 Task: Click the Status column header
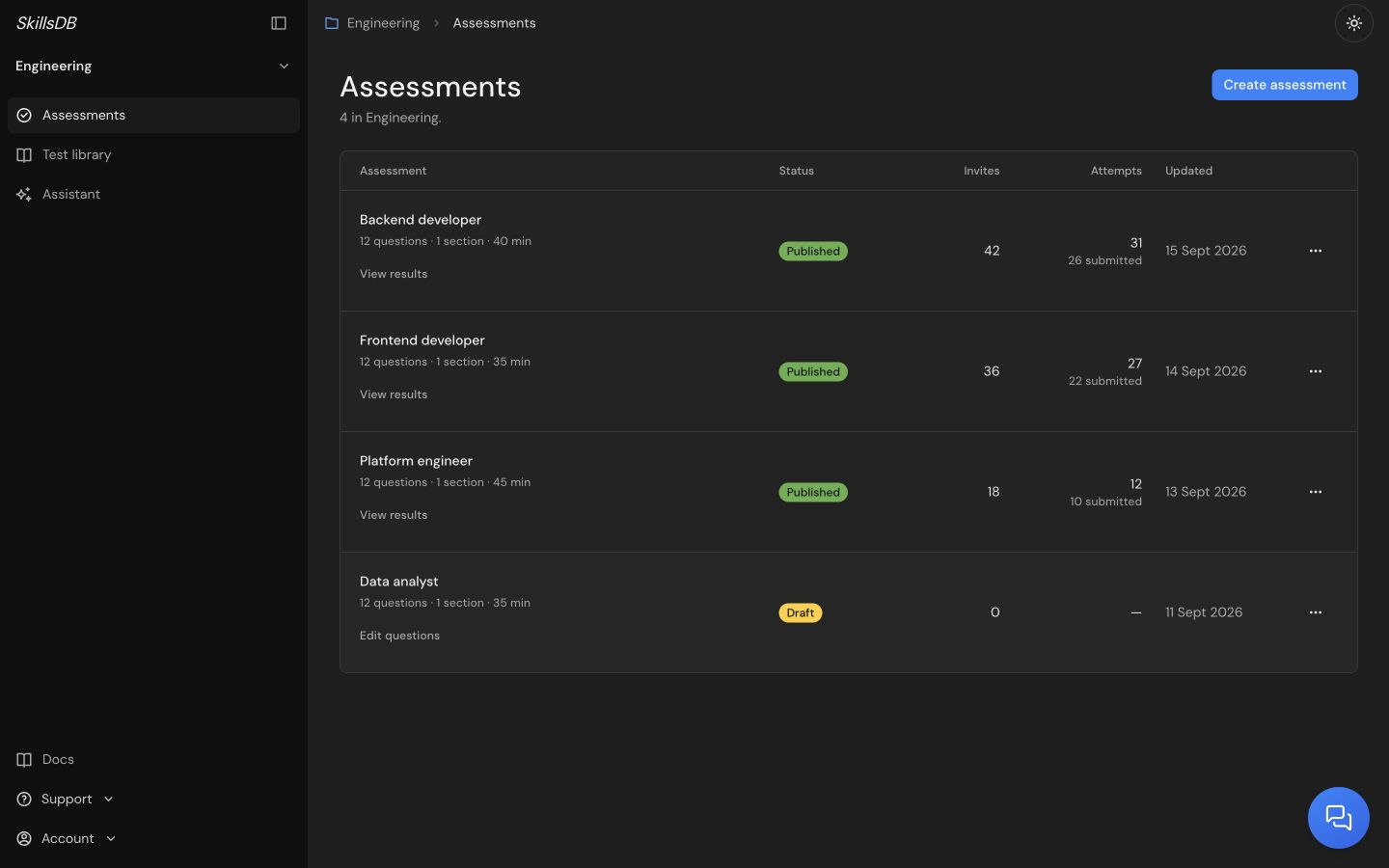click(797, 171)
